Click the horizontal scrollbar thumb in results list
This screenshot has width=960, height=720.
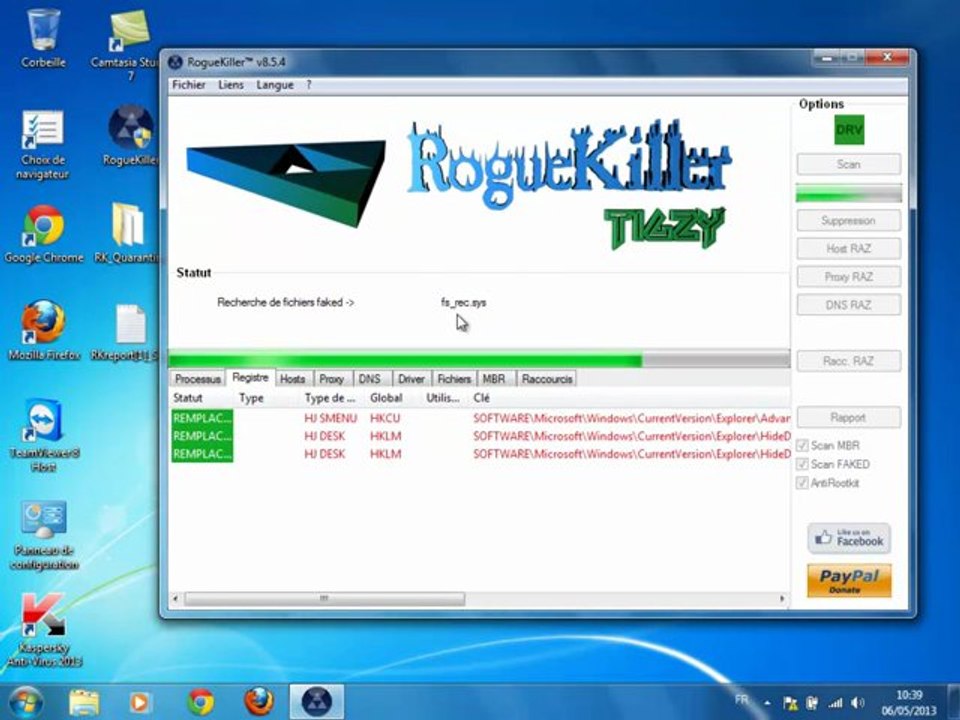[324, 598]
